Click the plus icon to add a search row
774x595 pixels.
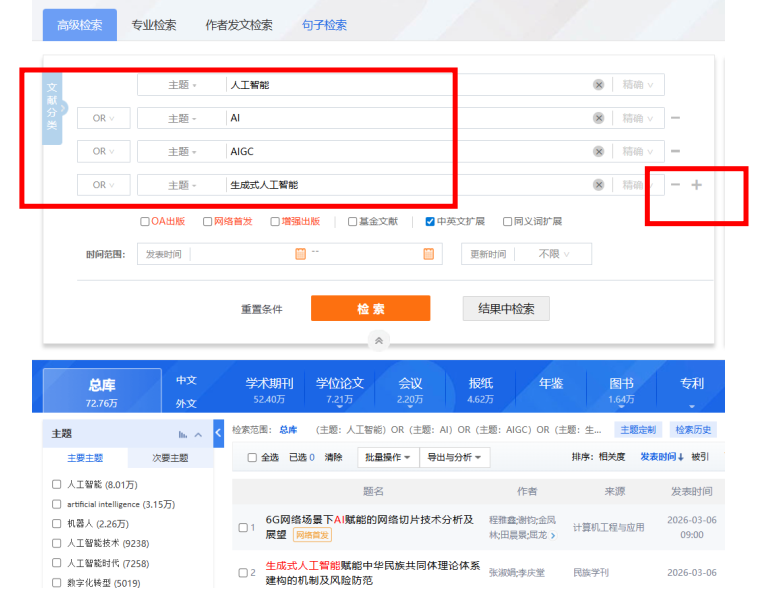tap(697, 185)
